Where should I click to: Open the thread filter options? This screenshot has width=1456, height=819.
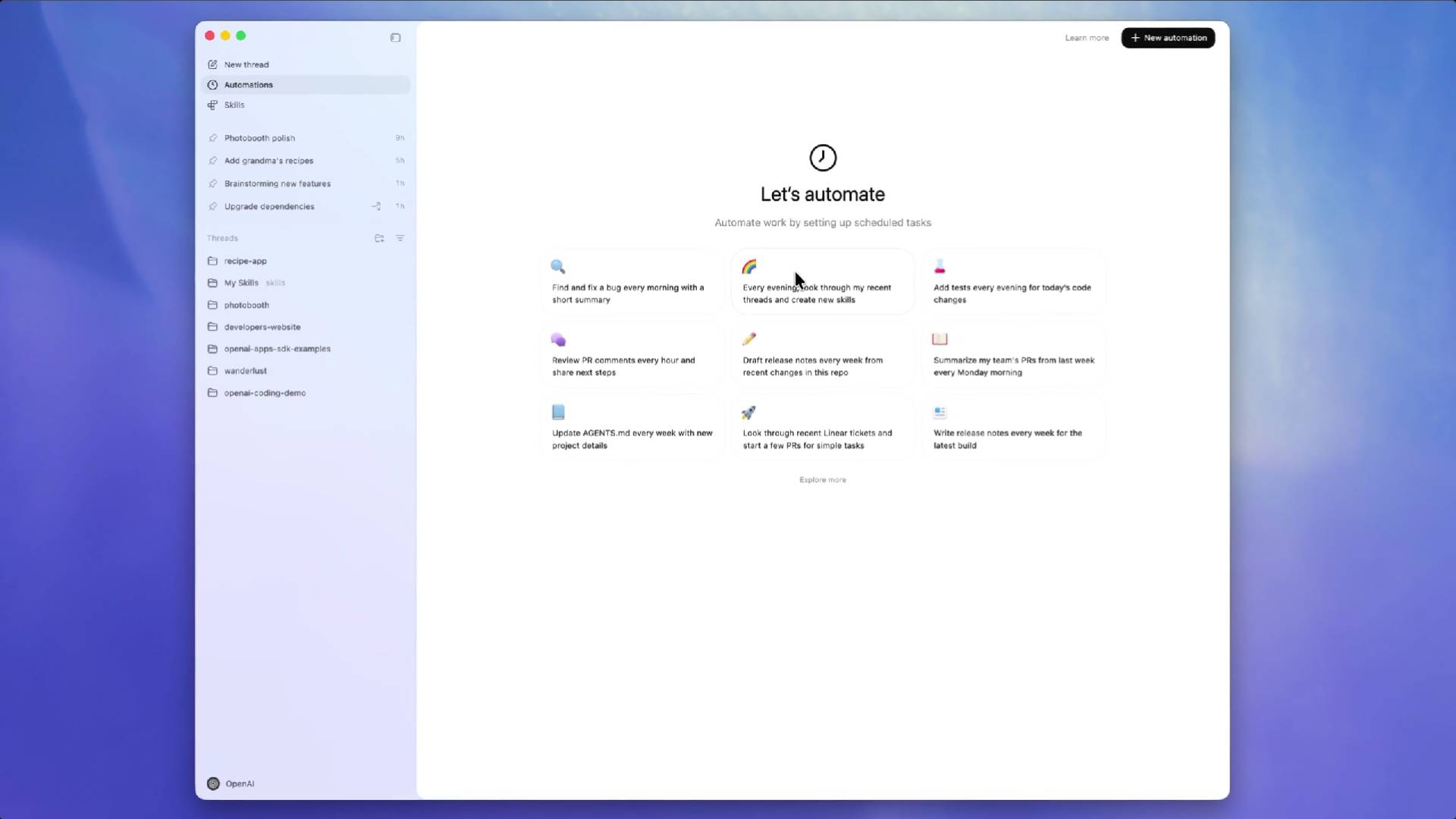click(x=400, y=238)
